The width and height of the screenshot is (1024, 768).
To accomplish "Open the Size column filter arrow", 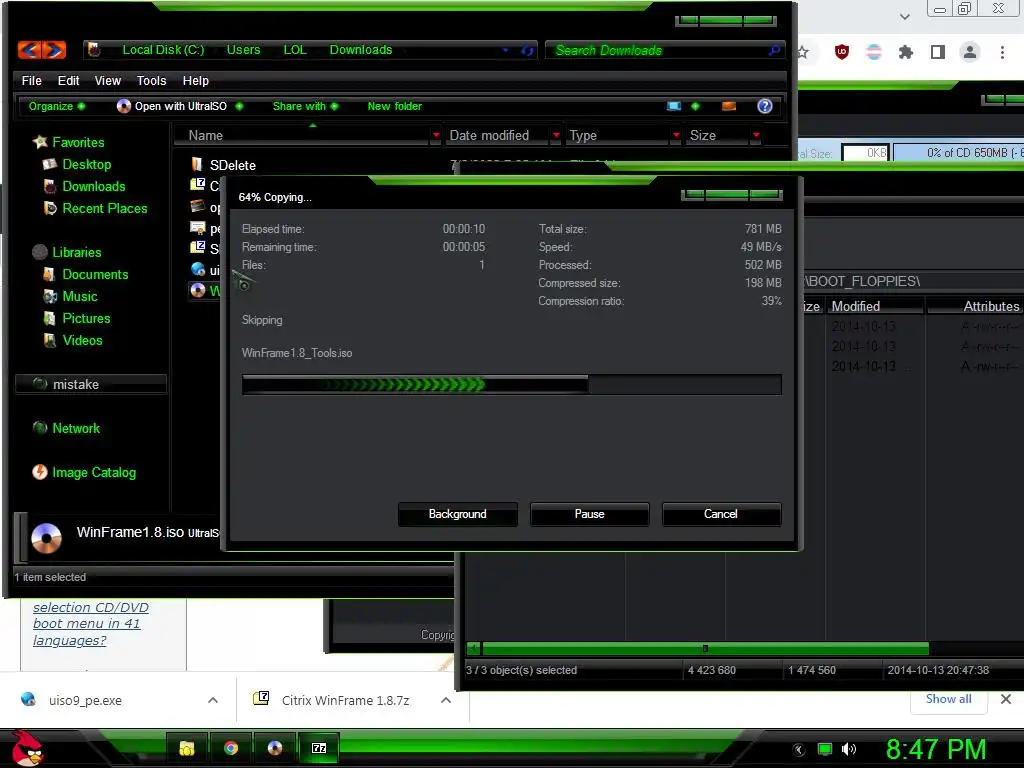I will click(756, 135).
